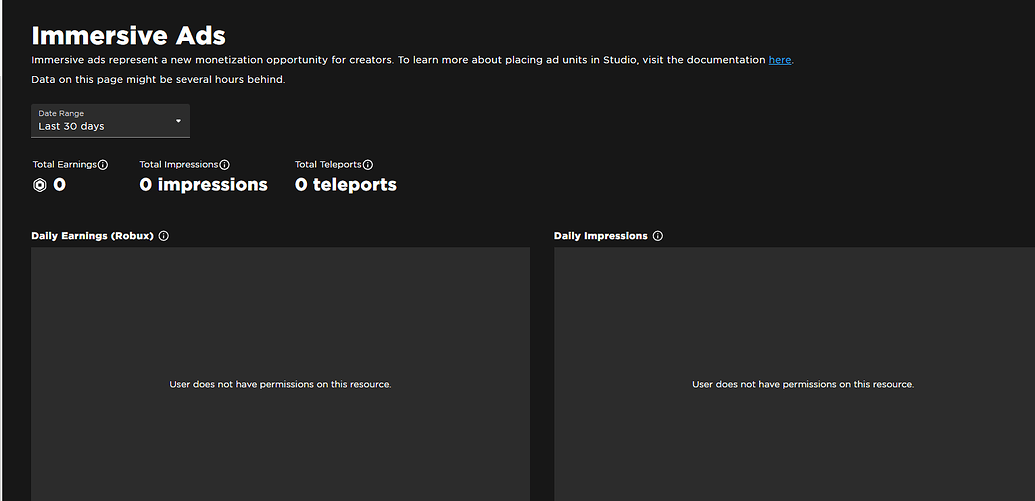Click the permissions error in Daily Impressions chart
This screenshot has width=1035, height=501.
coord(803,384)
